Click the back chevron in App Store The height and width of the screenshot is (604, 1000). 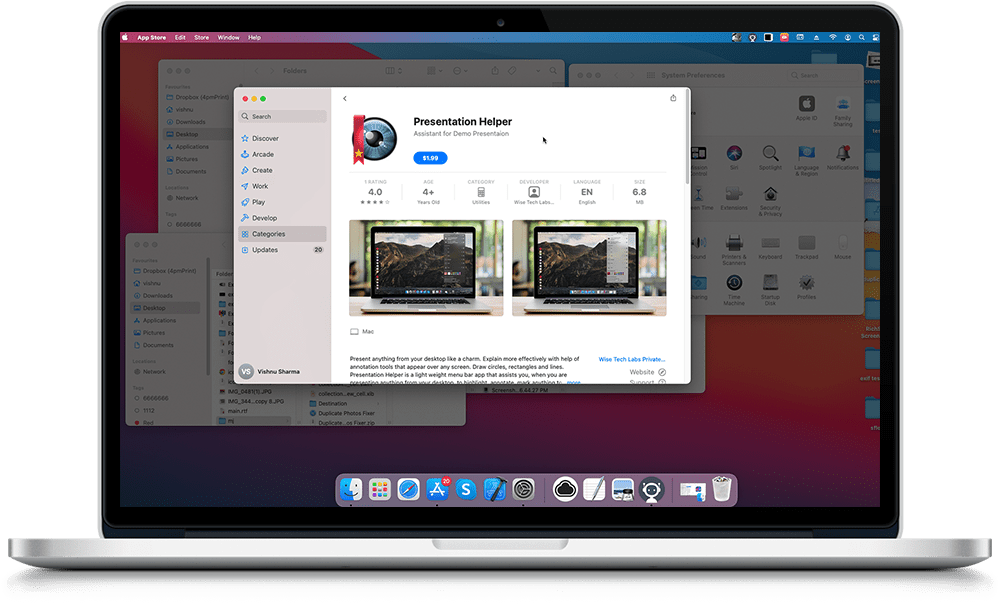point(344,98)
